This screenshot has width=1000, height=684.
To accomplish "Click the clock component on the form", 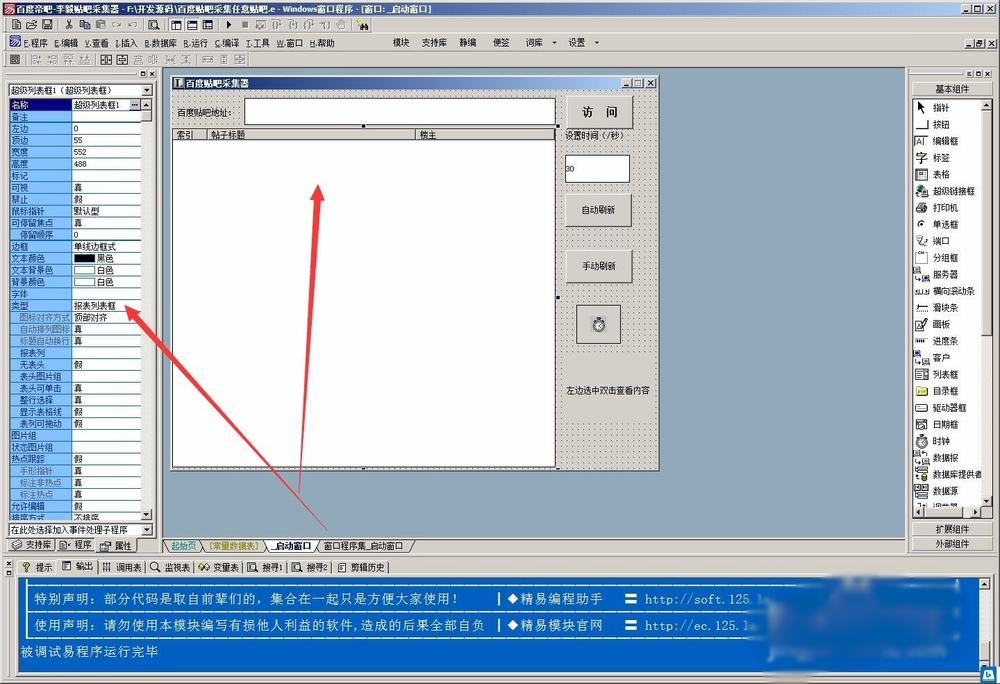I will [x=598, y=324].
